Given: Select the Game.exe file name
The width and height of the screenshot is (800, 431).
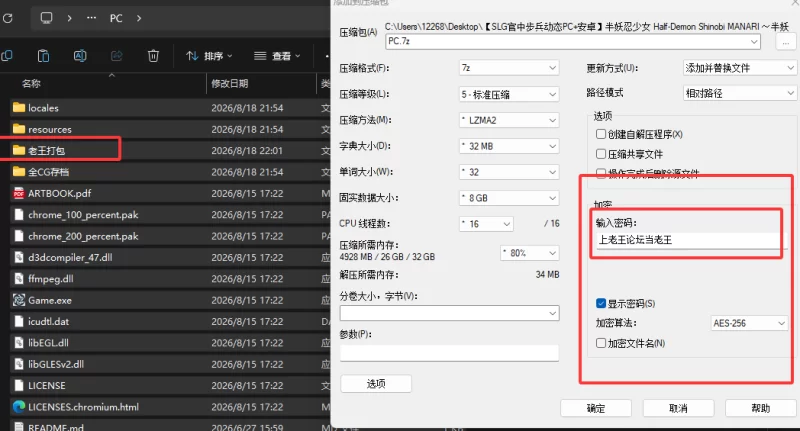Looking at the screenshot, I should [x=50, y=300].
